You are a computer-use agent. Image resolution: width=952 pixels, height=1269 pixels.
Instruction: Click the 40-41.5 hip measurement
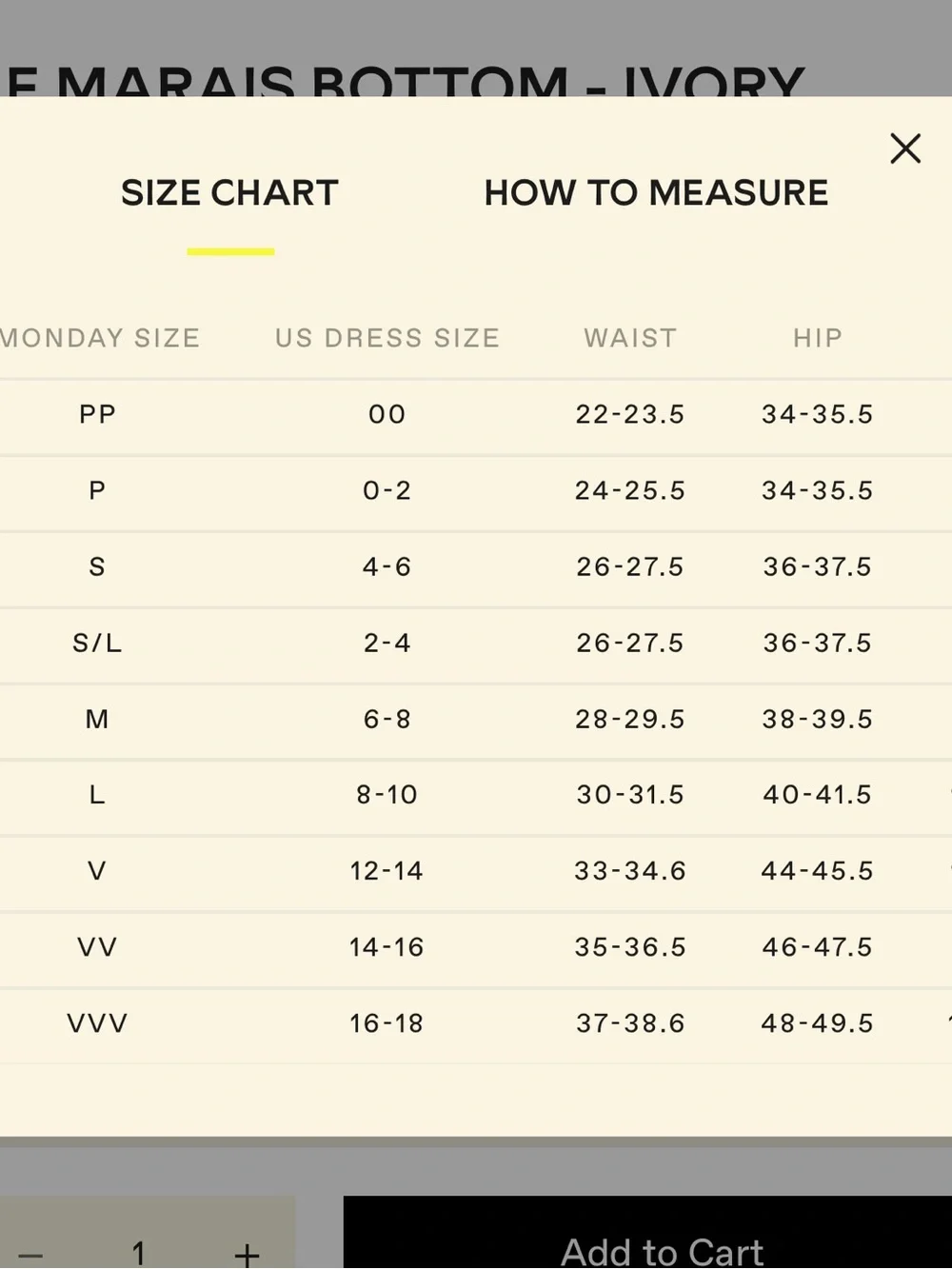pos(818,795)
